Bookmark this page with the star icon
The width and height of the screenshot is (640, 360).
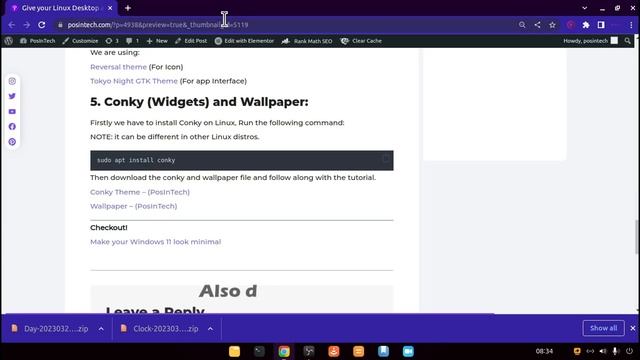[552, 25]
